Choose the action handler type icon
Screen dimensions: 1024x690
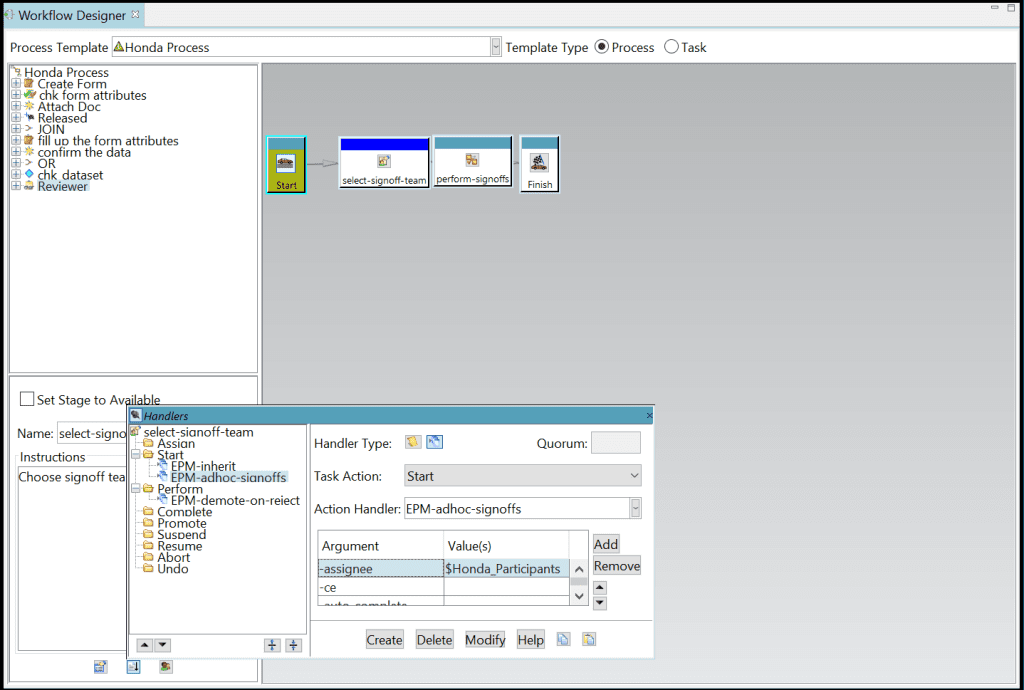(435, 442)
